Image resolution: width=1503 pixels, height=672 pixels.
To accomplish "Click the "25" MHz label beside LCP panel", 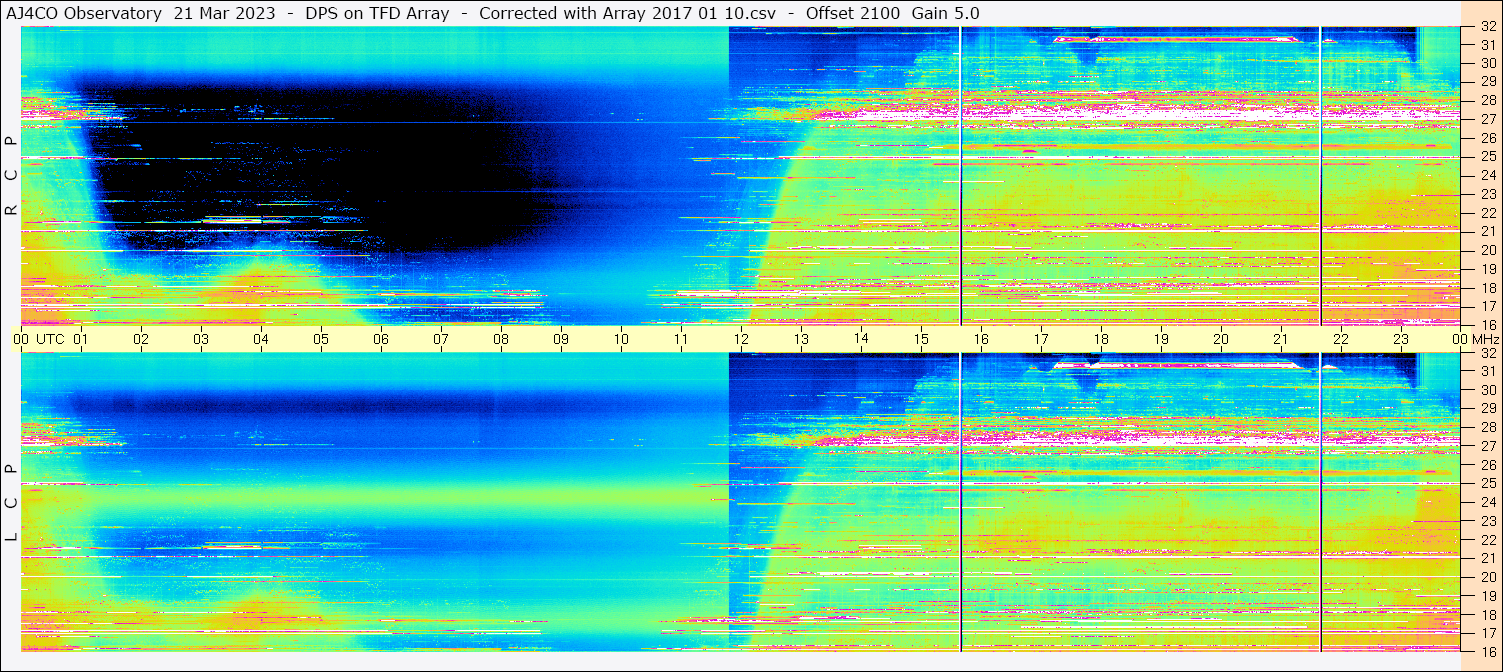I will 1487,484.
